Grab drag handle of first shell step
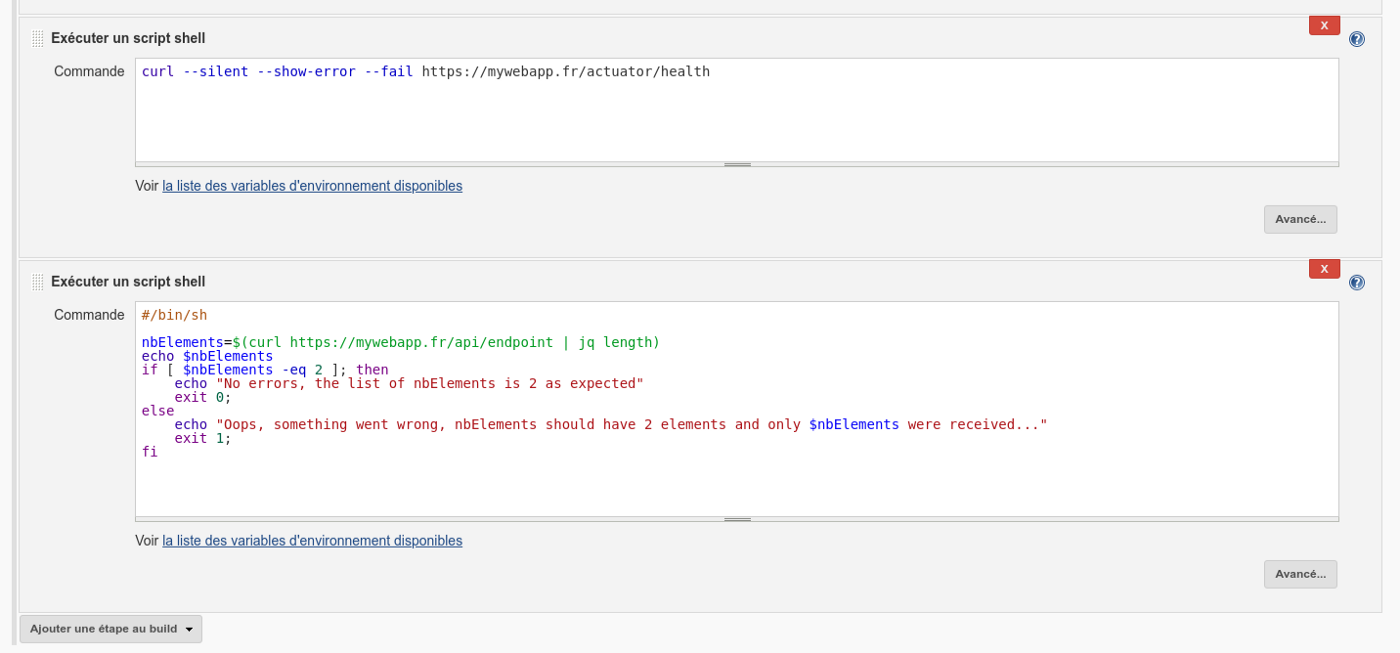This screenshot has width=1400, height=653. coord(37,39)
